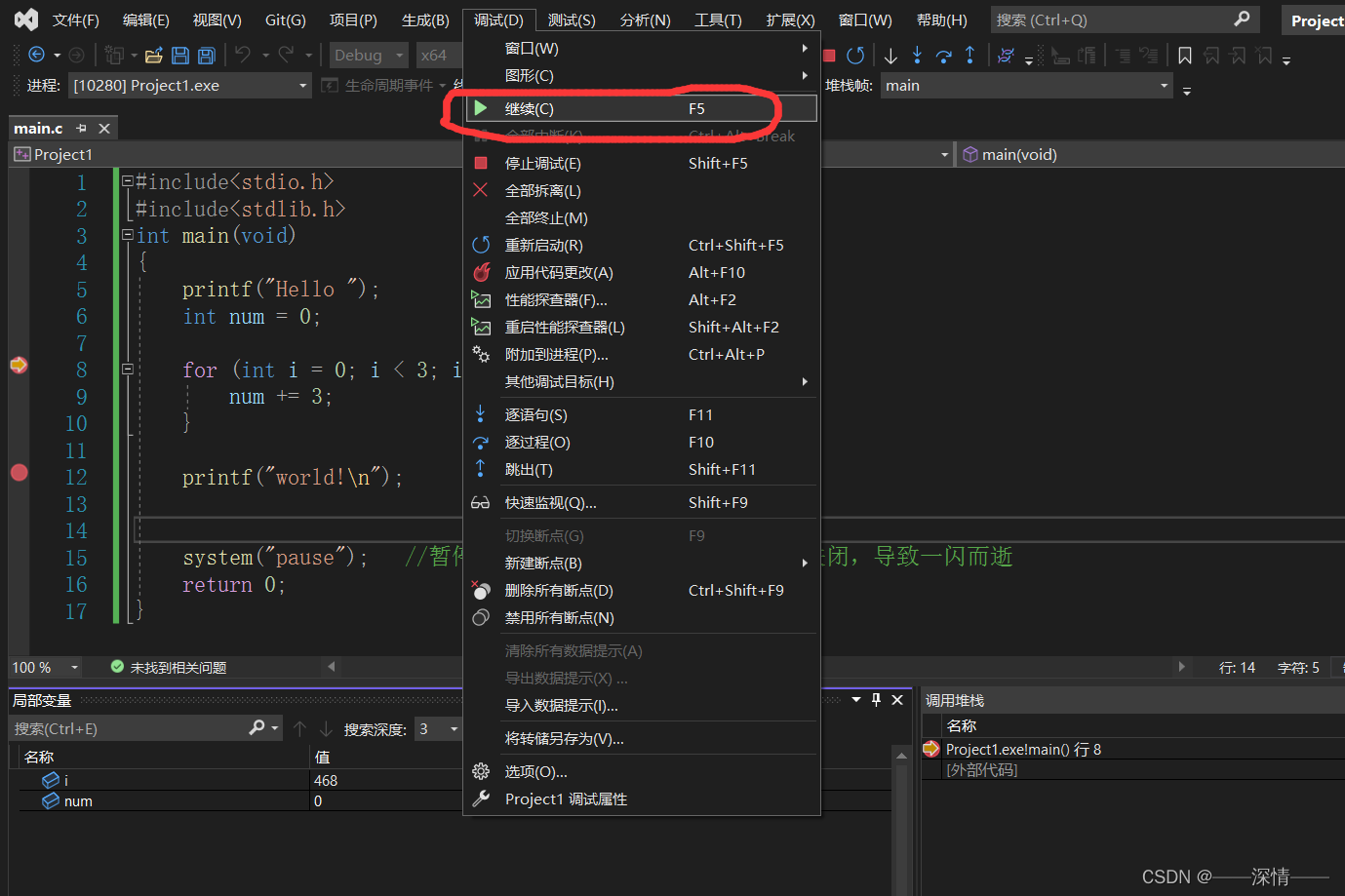The image size is (1345, 896).
Task: Expand the Graphics (图形) submenu
Action: (641, 75)
